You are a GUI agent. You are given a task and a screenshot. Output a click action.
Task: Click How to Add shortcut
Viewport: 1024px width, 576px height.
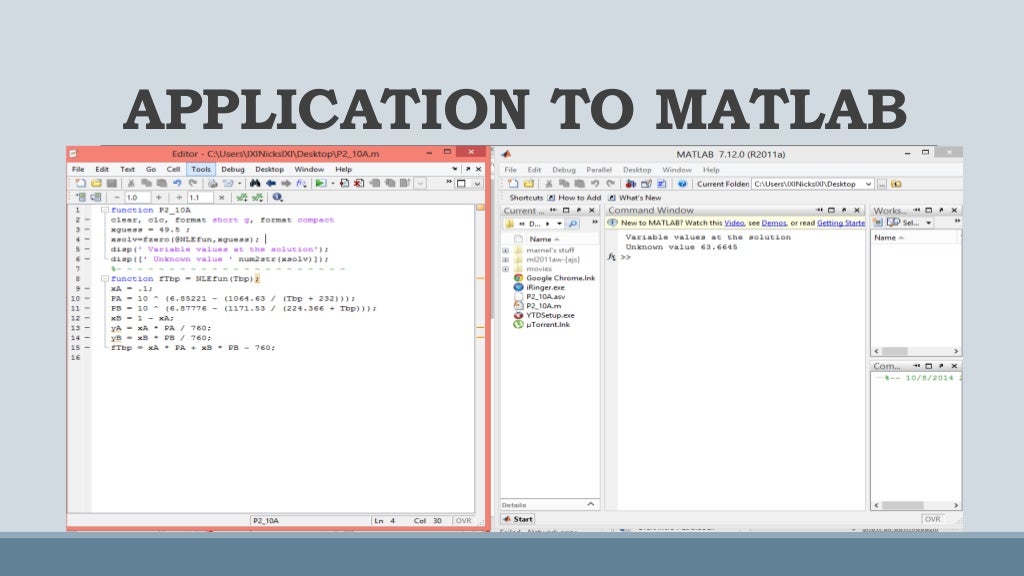574,197
